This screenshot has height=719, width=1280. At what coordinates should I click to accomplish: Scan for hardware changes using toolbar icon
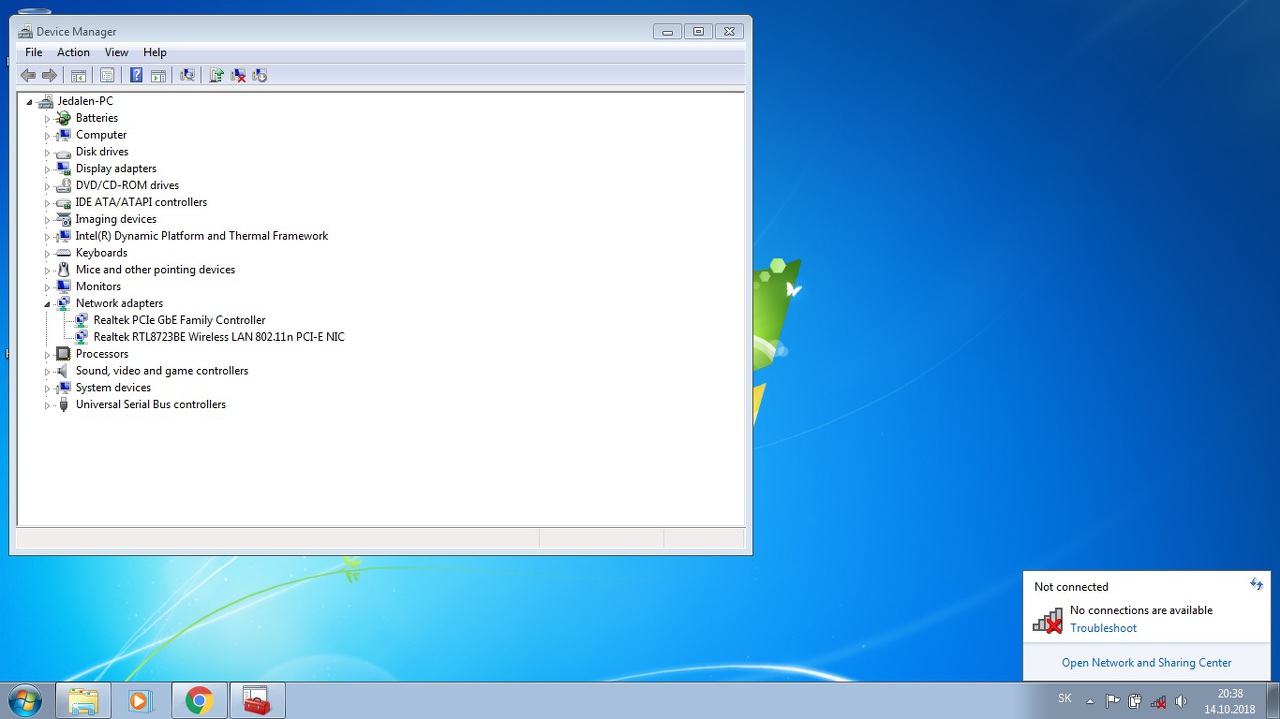[186, 75]
